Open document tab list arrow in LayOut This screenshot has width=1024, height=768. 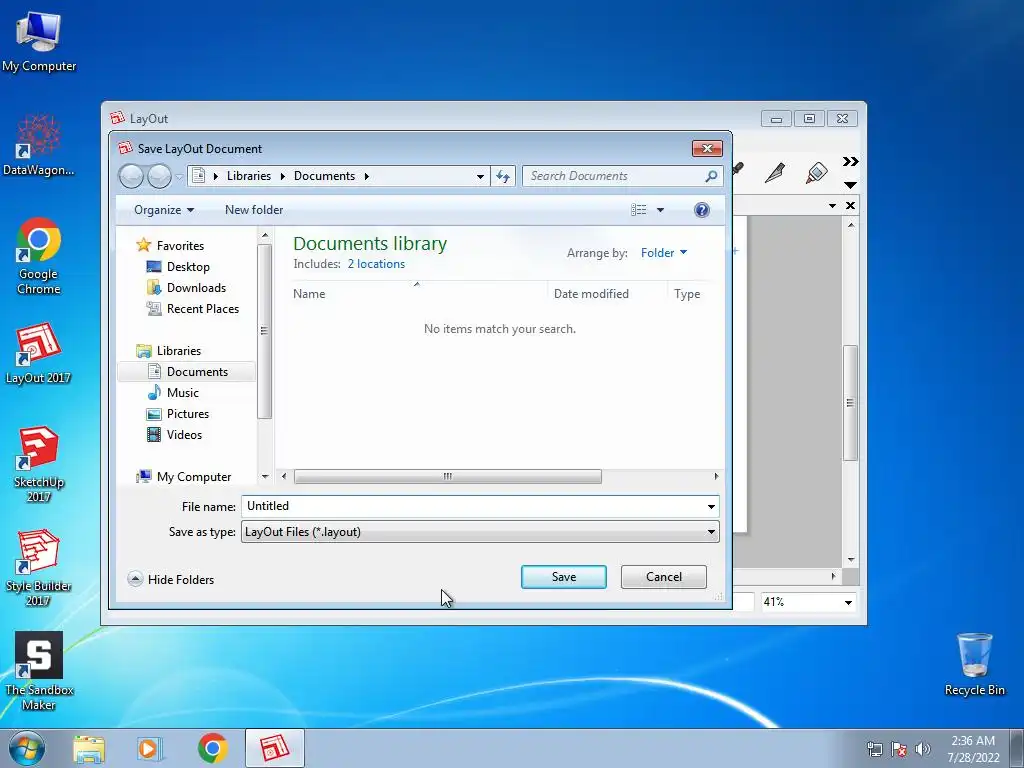(832, 206)
